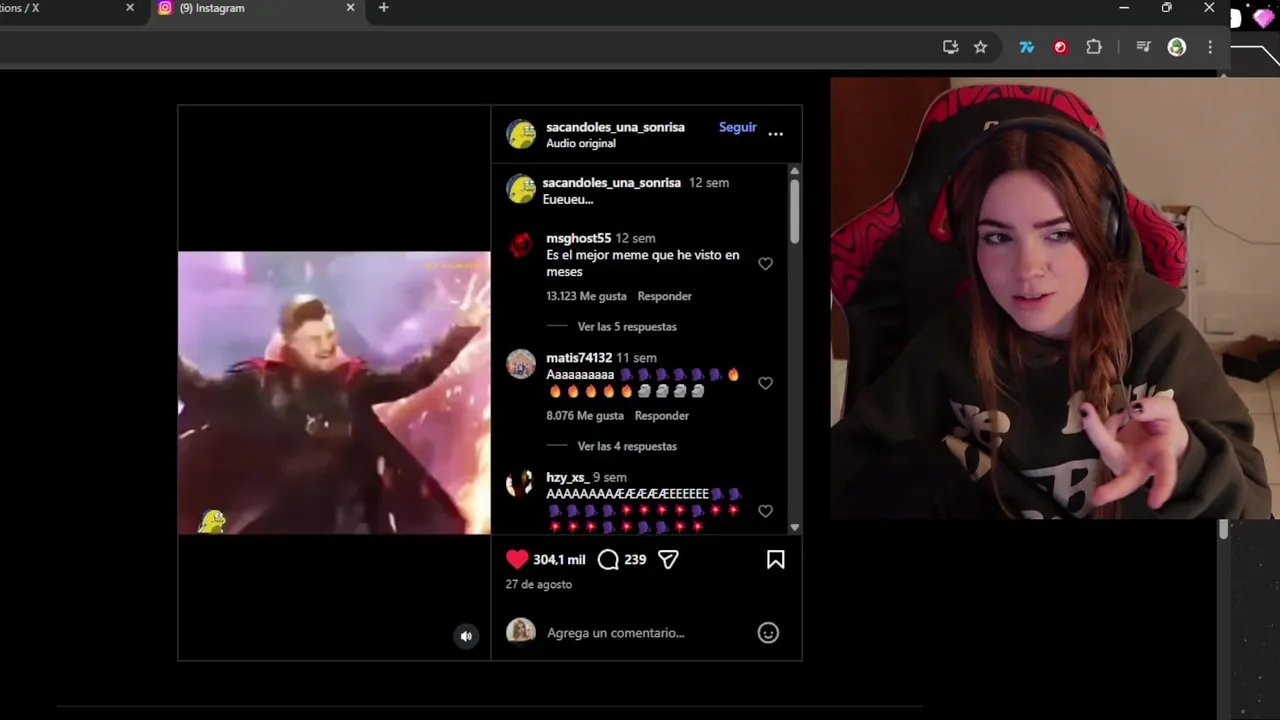This screenshot has height=720, width=1280.
Task: Click the 304,1 mil likes count
Action: [559, 560]
